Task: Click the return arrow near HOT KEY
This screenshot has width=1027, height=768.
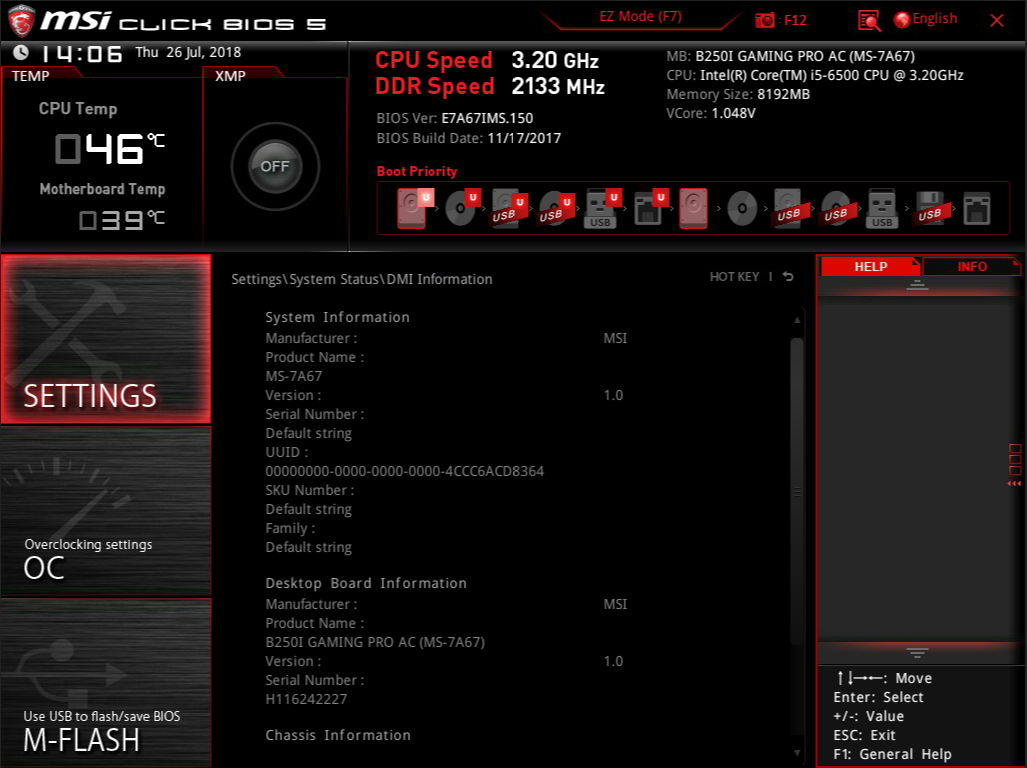Action: tap(787, 277)
